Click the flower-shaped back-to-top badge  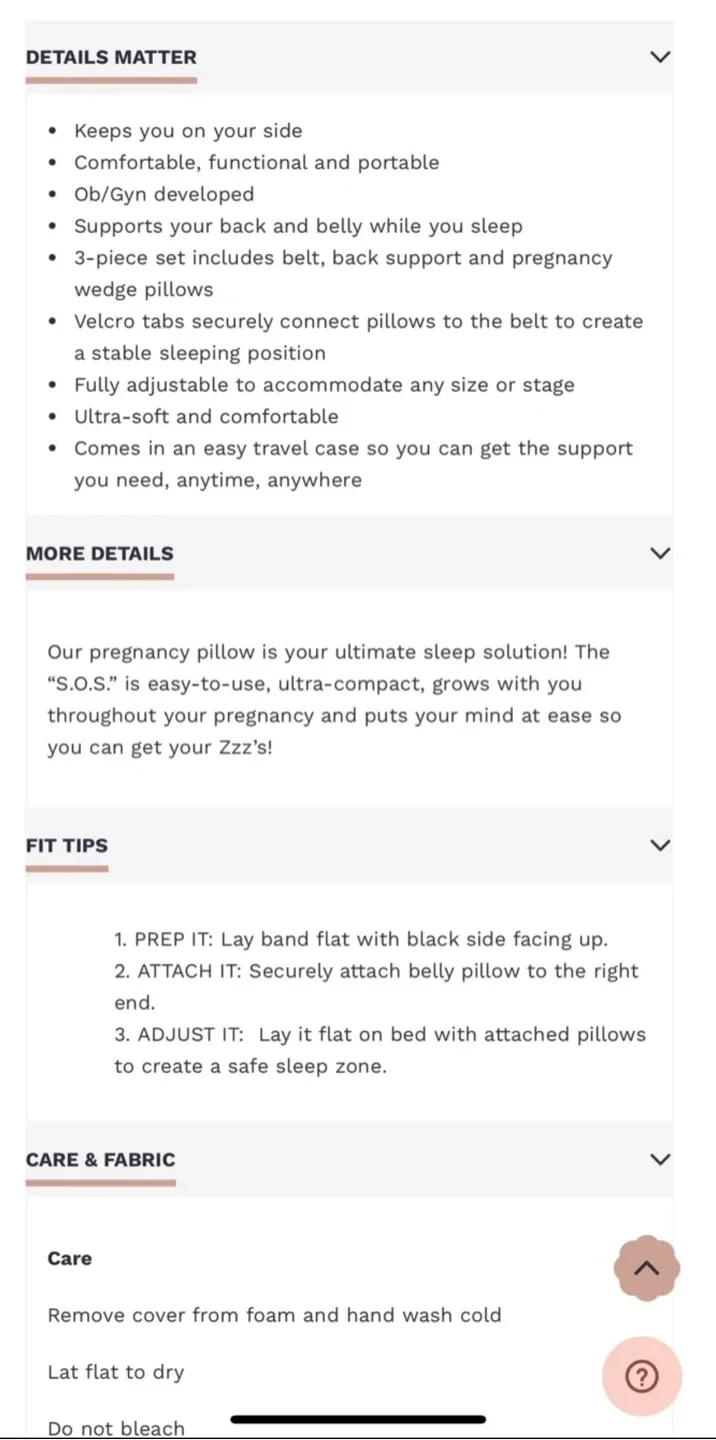tap(647, 1268)
